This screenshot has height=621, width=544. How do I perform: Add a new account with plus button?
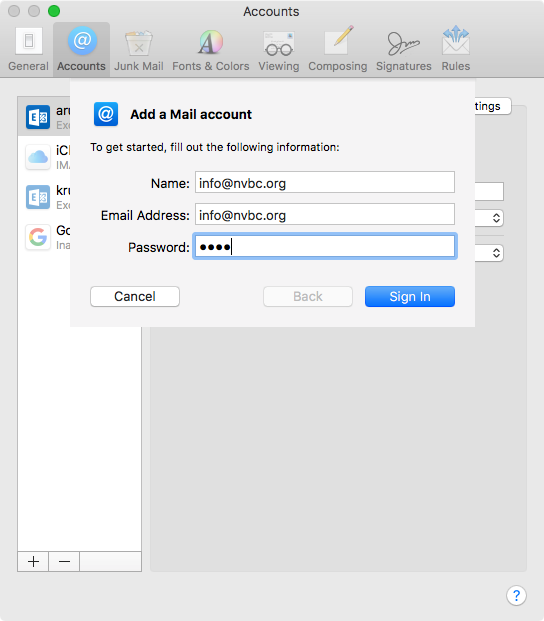pos(33,562)
